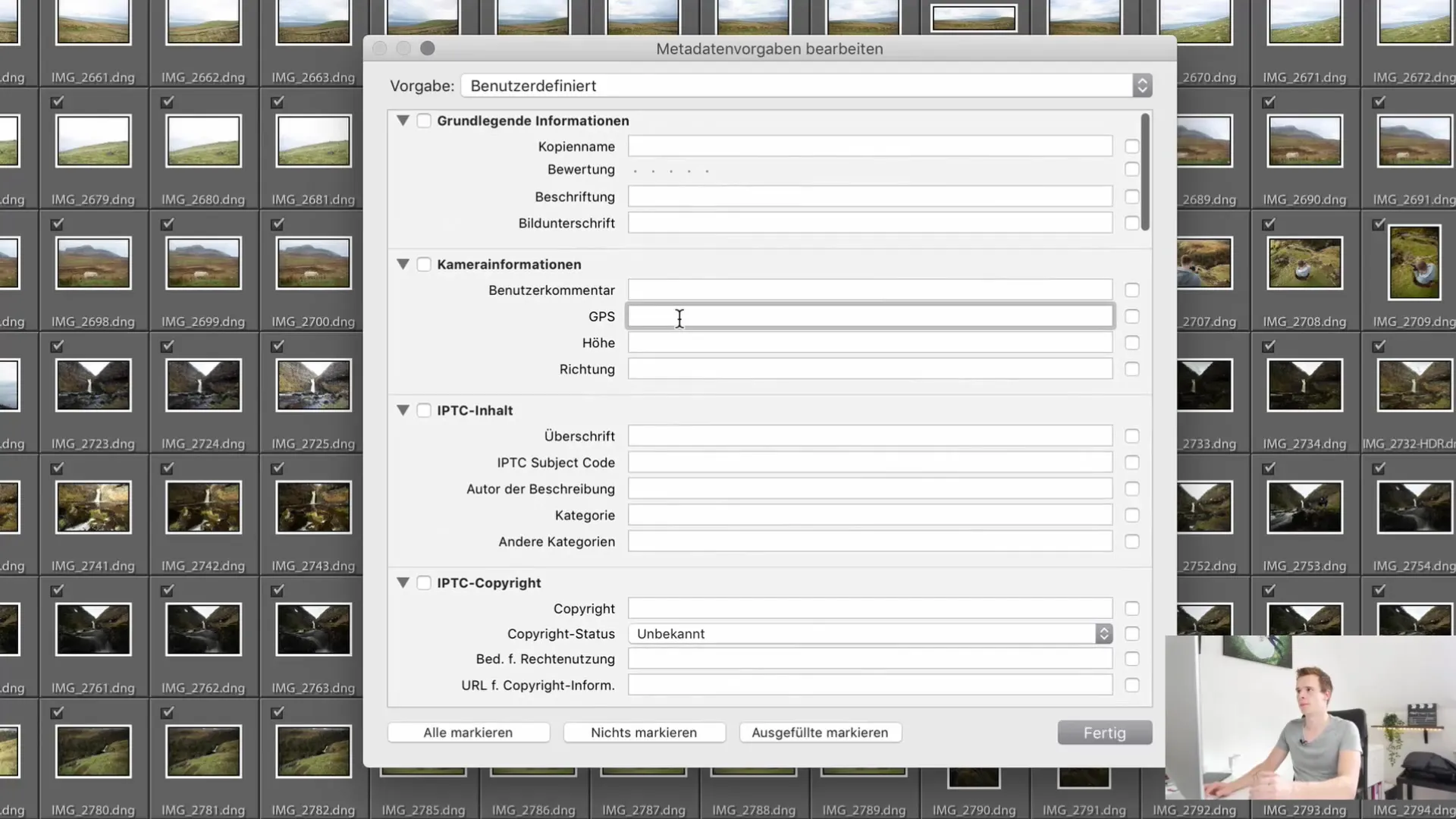1456x819 pixels.
Task: Select thumbnail IMG_2781.dng in the grid
Action: coord(203,752)
